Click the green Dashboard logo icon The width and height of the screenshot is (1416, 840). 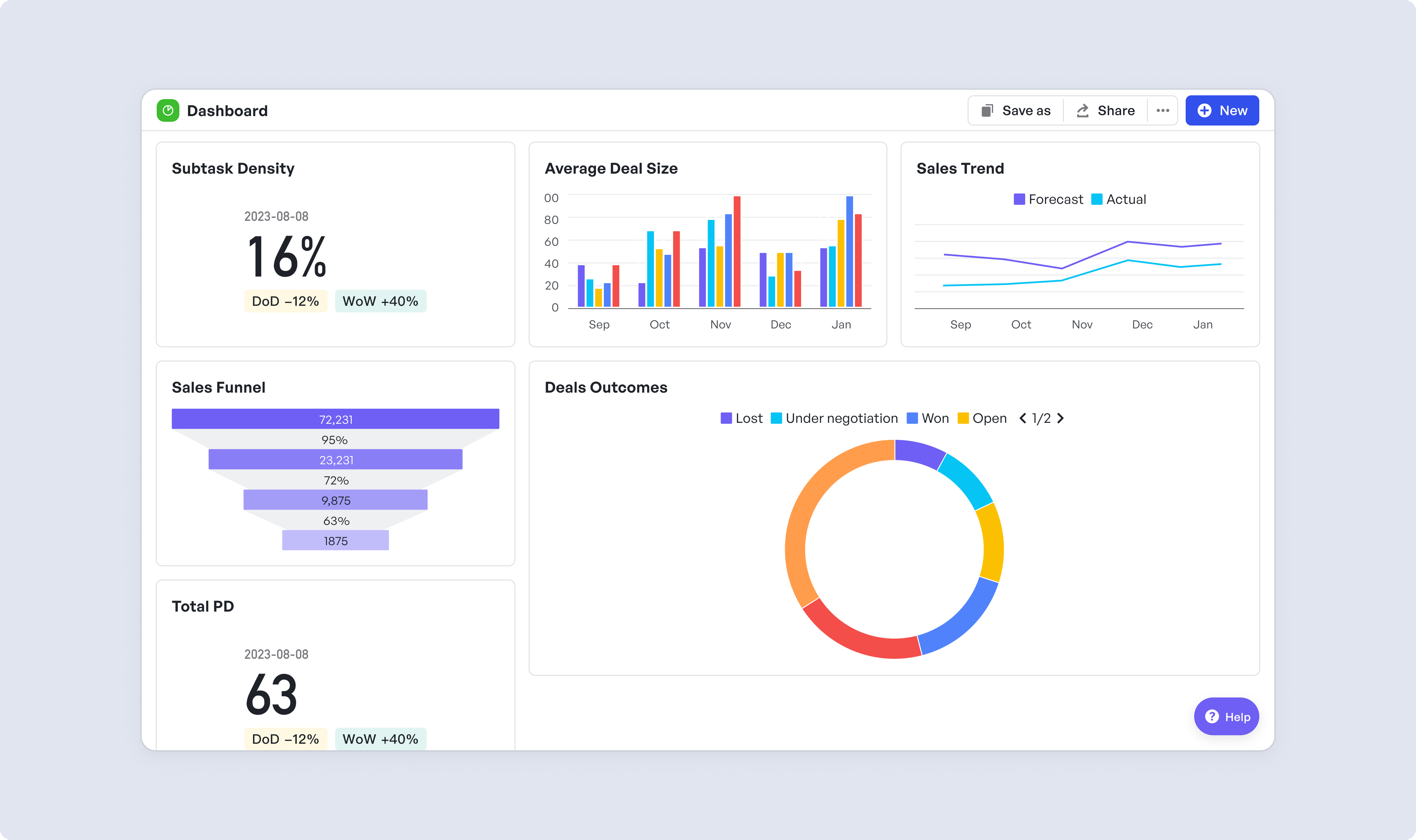168,110
